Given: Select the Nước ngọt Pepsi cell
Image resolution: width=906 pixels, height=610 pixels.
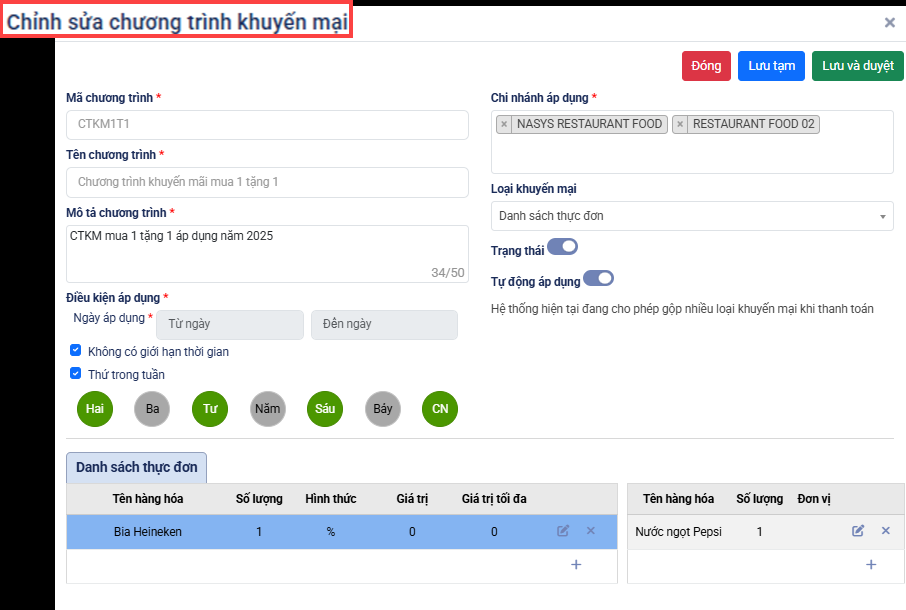Looking at the screenshot, I should click(678, 532).
